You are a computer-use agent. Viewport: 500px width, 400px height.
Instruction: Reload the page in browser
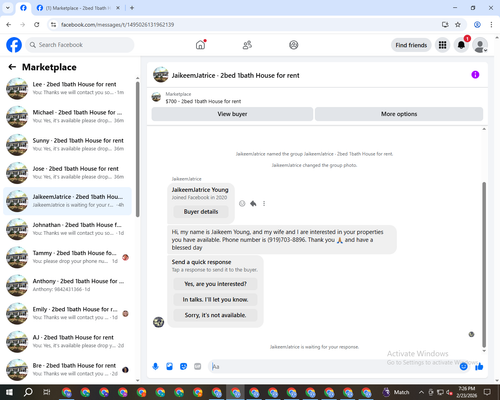coord(37,25)
